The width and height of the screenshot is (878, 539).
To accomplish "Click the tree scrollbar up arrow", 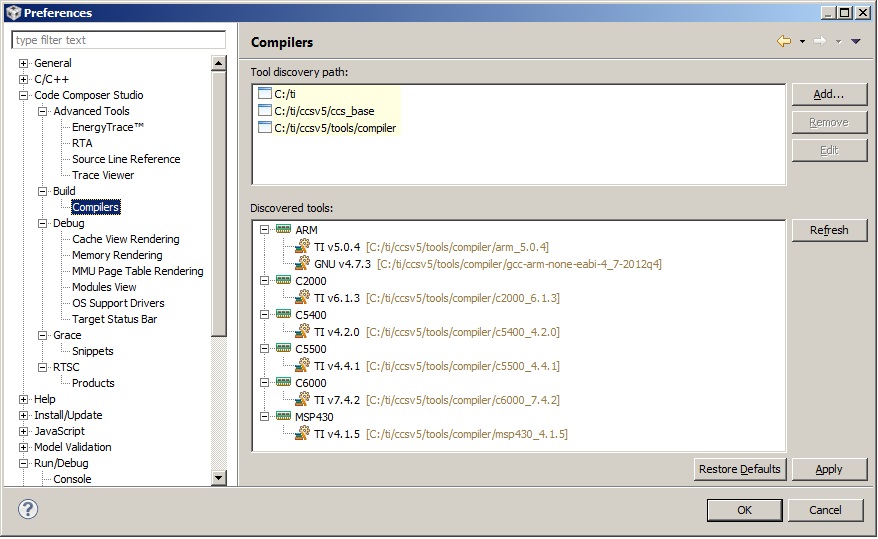I will coord(218,63).
